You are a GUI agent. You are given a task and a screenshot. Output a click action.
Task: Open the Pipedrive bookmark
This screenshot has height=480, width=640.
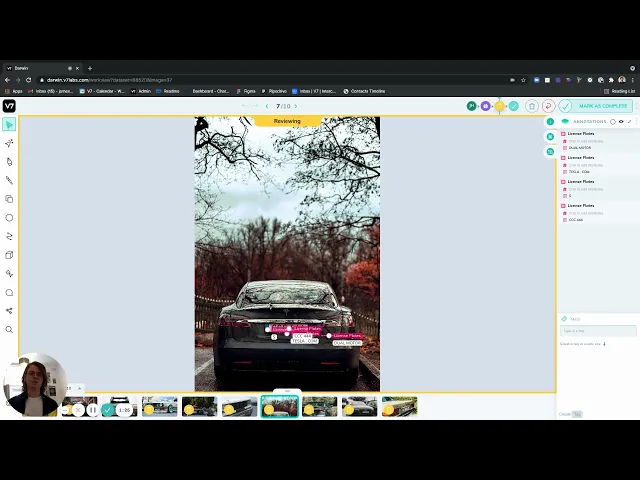274,91
